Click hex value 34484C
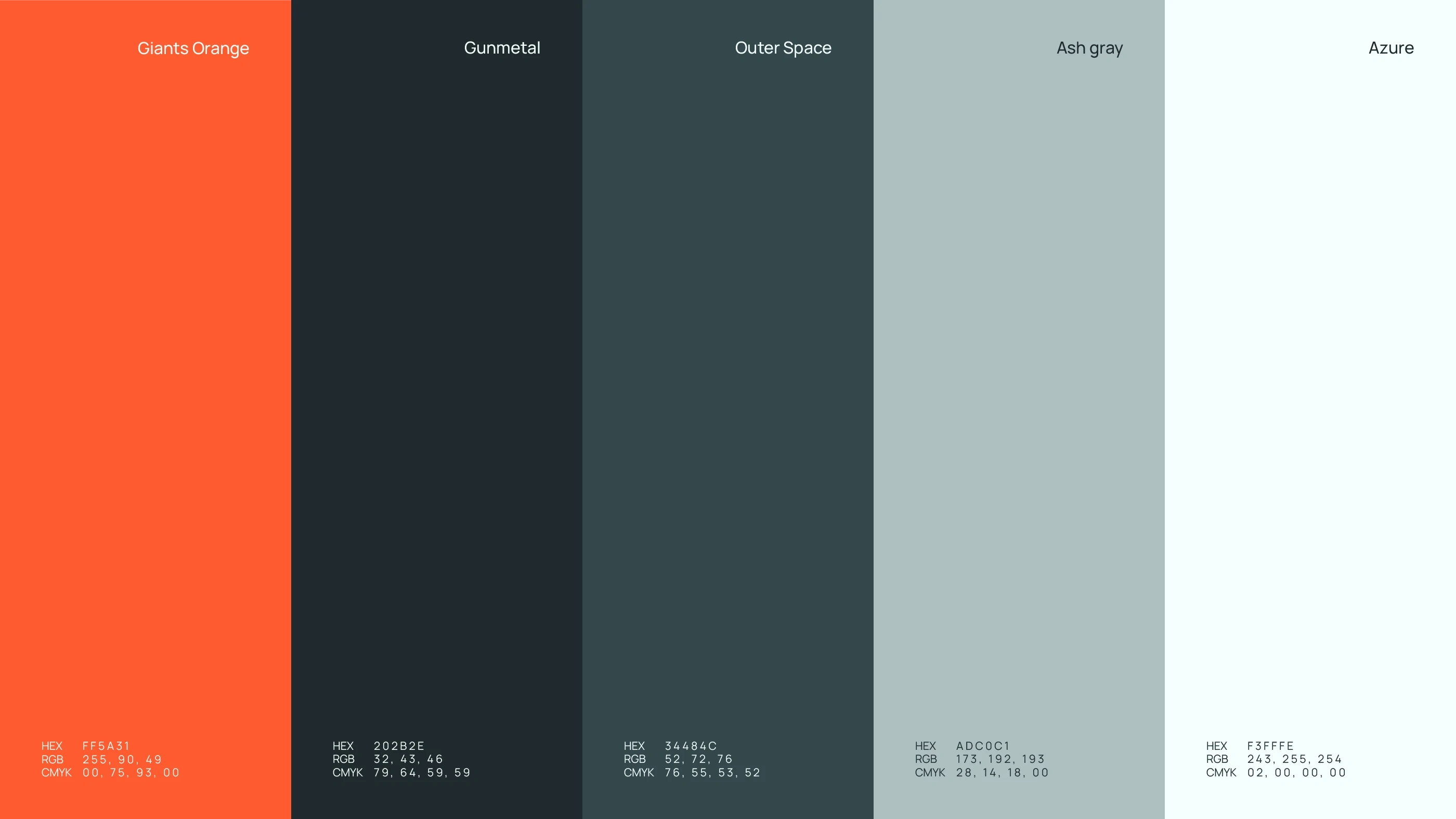1456x819 pixels. pos(690,746)
